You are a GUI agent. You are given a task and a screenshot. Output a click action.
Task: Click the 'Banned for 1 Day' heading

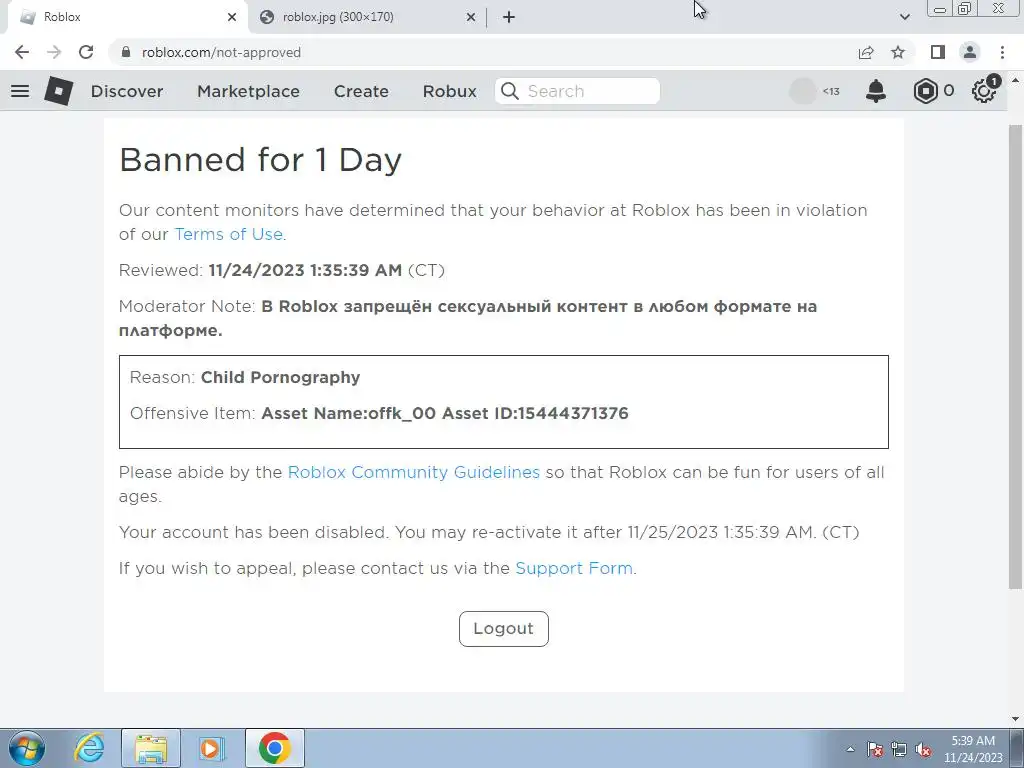click(261, 159)
